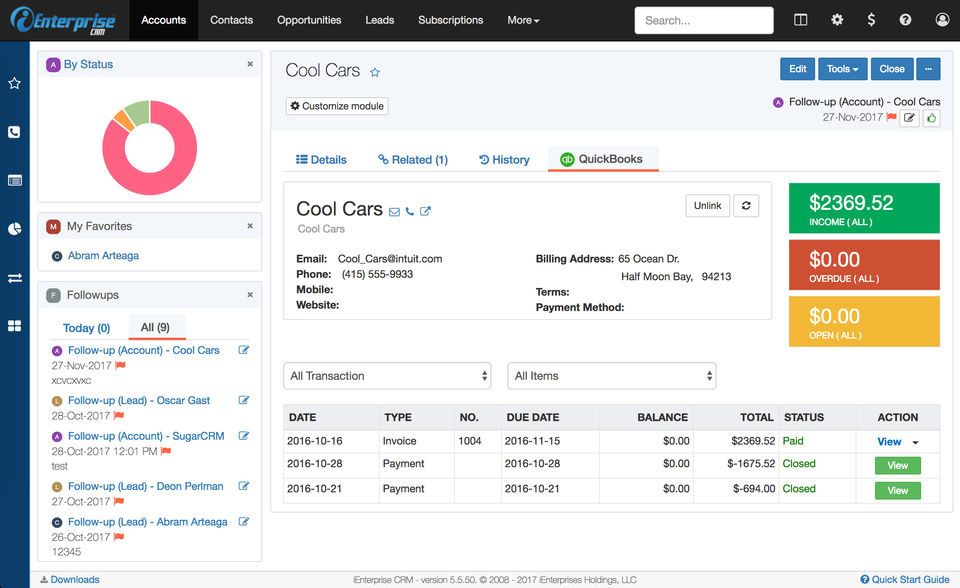This screenshot has width=960, height=588.
Task: Expand the All Transaction dropdown
Action: coord(387,376)
